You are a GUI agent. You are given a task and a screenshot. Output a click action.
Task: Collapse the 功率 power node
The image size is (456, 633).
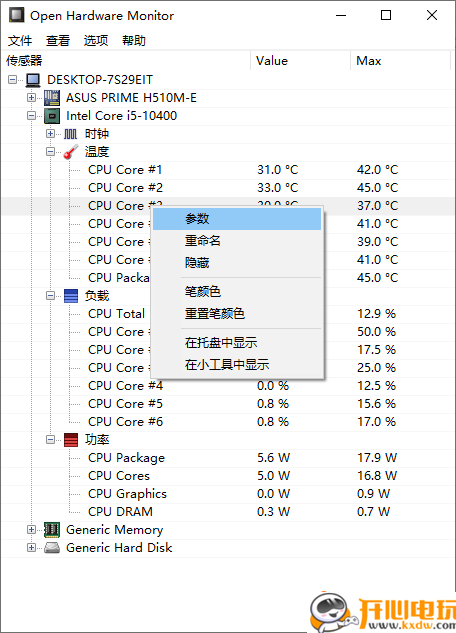pyautogui.click(x=50, y=440)
